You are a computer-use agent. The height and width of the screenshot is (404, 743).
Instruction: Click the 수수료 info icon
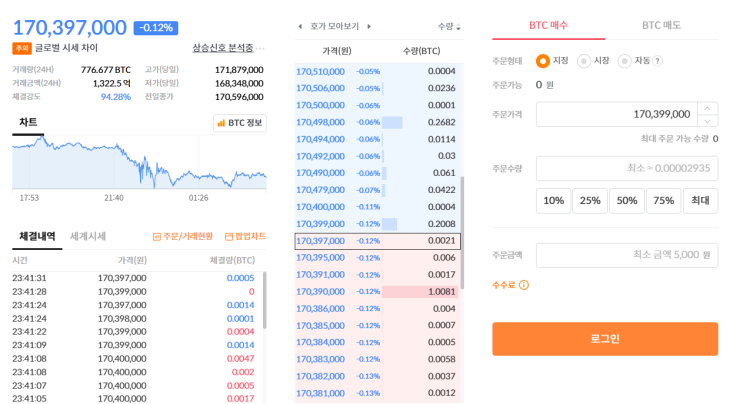(524, 285)
